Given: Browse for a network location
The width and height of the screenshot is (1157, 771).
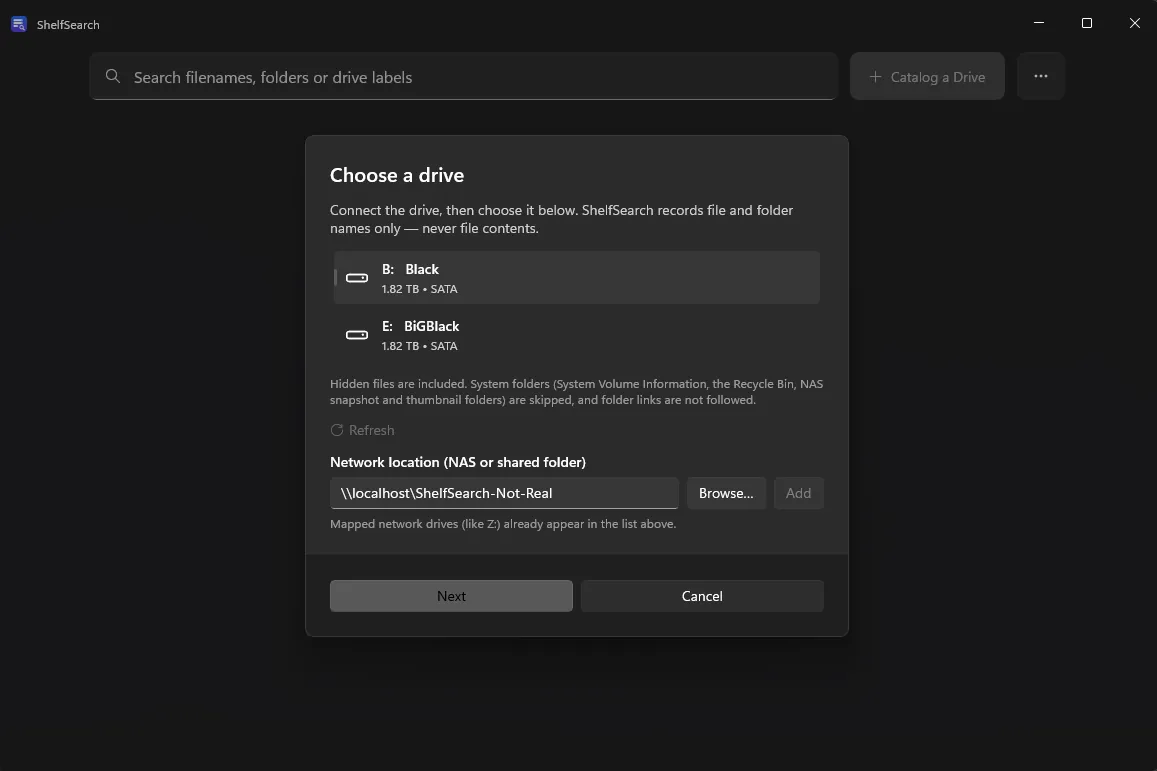Looking at the screenshot, I should (726, 493).
